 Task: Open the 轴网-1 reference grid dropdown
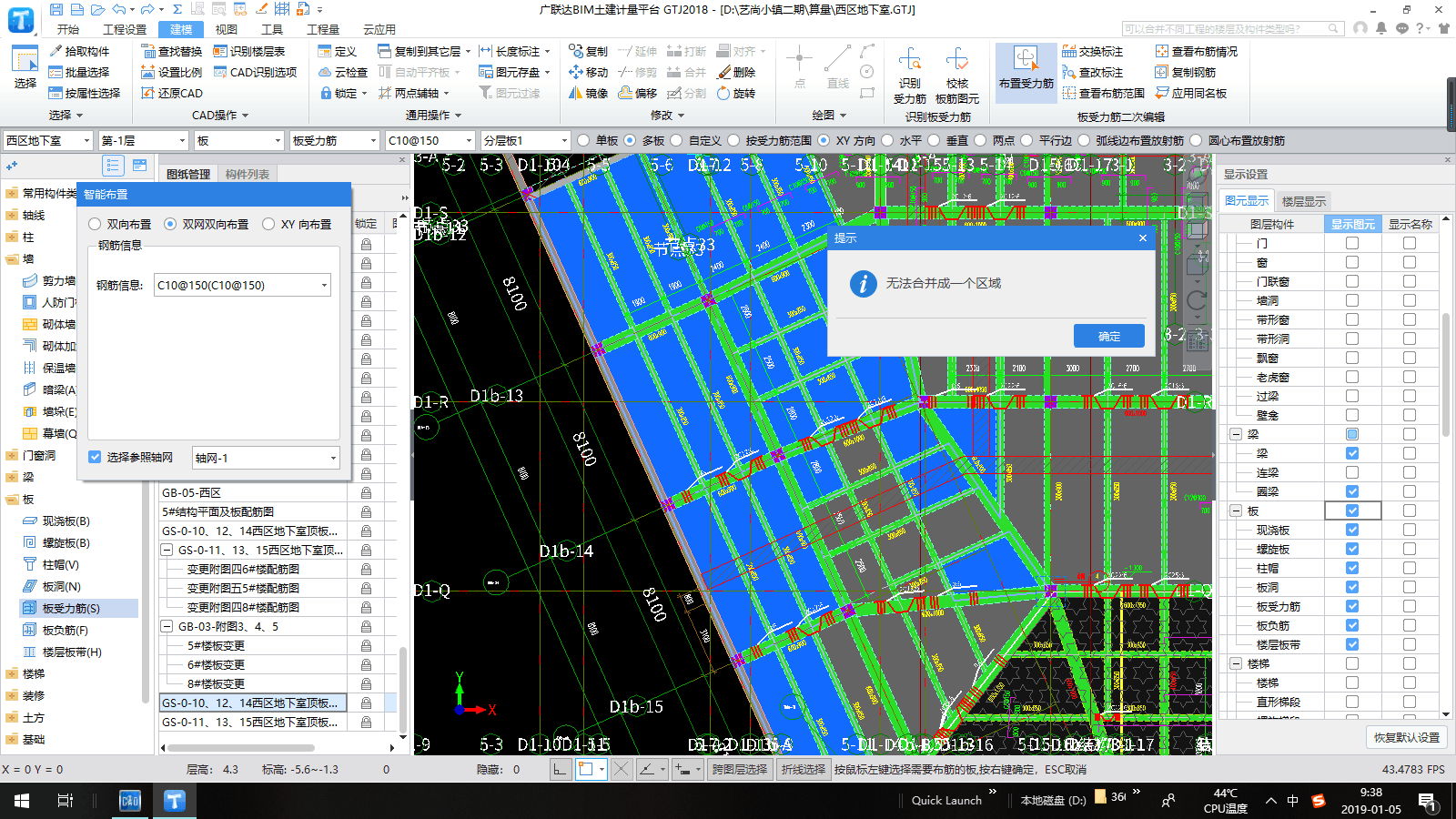tap(266, 458)
